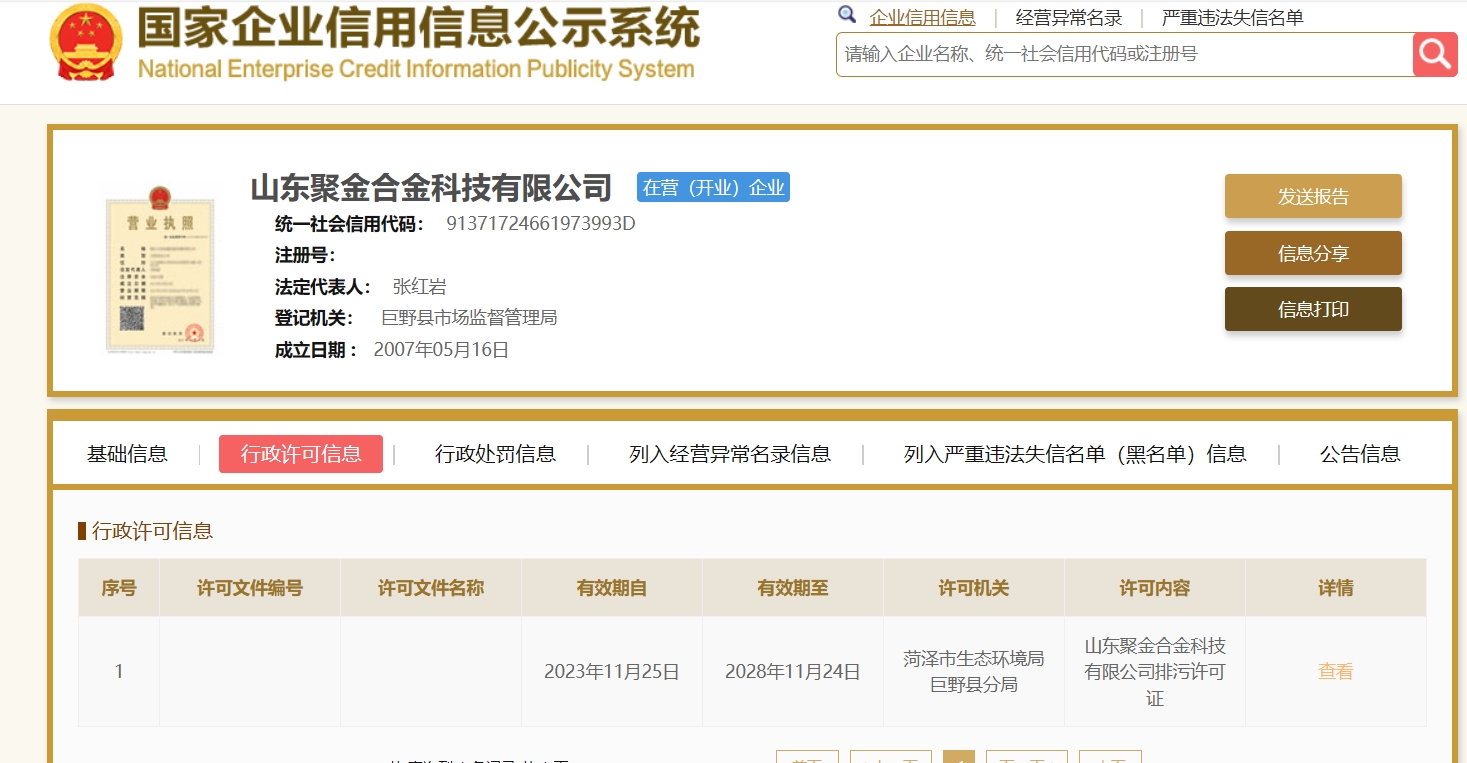The image size is (1467, 763).
Task: Click the small magnifier icon beside 企业信用信息
Action: 847,15
